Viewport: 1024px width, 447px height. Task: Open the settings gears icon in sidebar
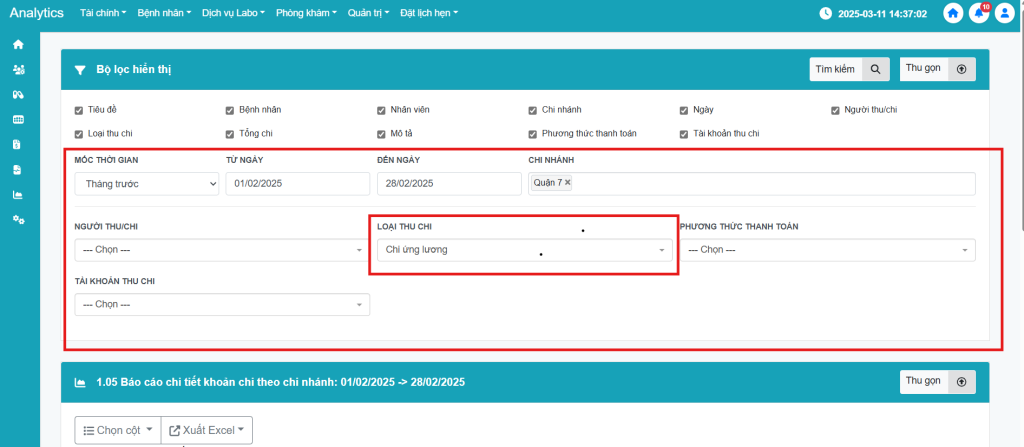pos(18,219)
